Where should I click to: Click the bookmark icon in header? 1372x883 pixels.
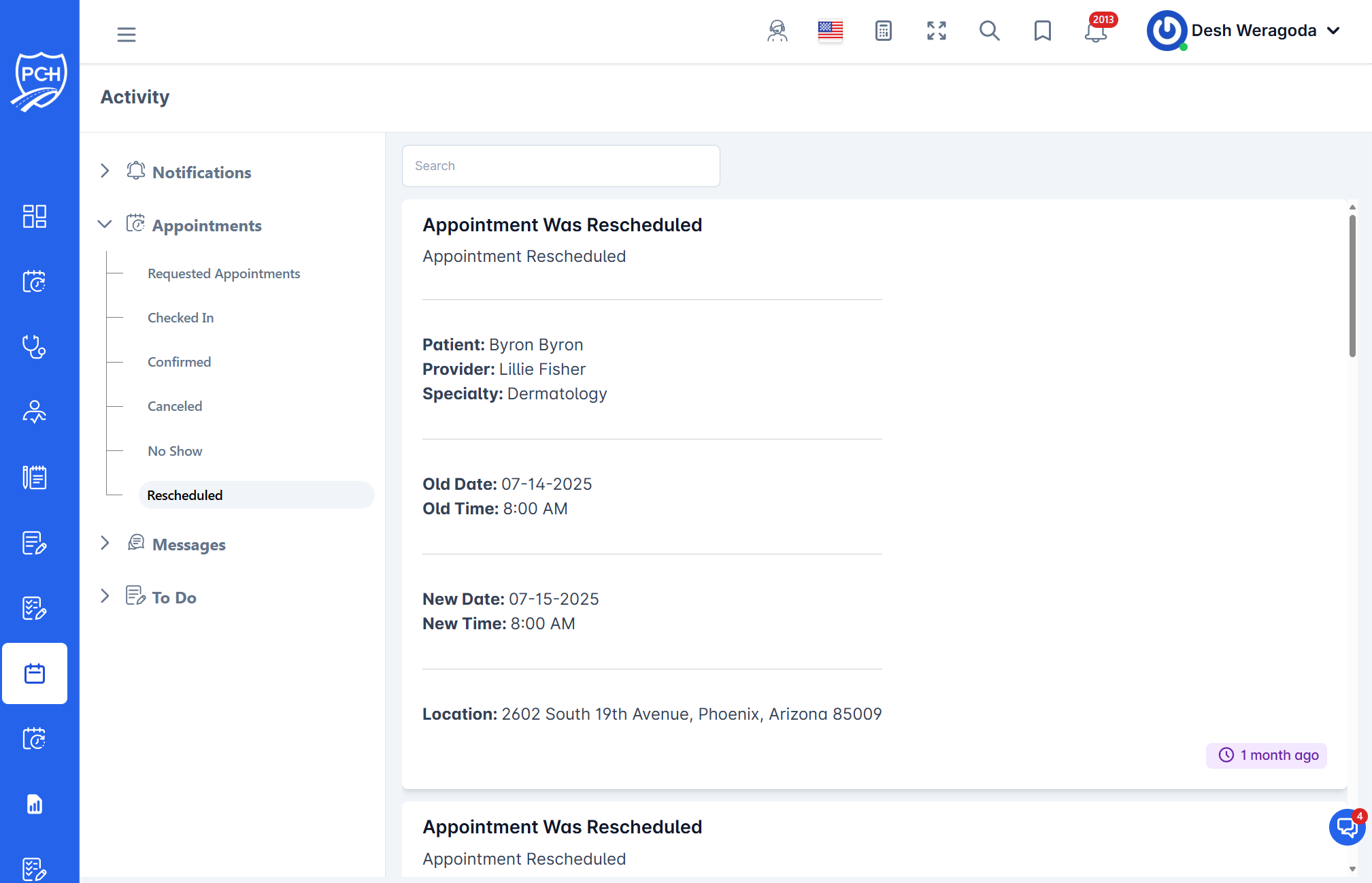pyautogui.click(x=1042, y=31)
